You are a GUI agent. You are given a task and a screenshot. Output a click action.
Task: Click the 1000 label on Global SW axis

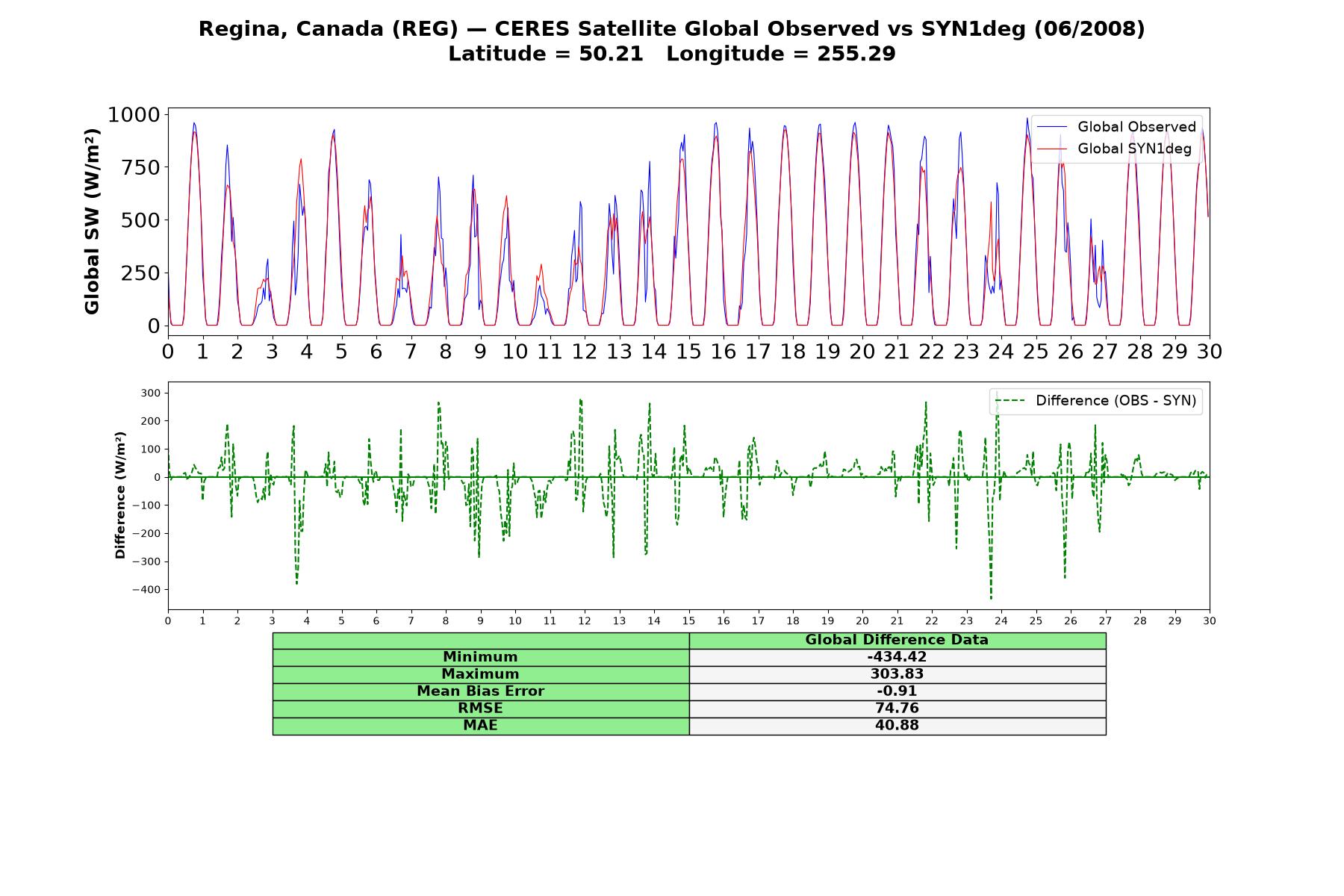(134, 115)
